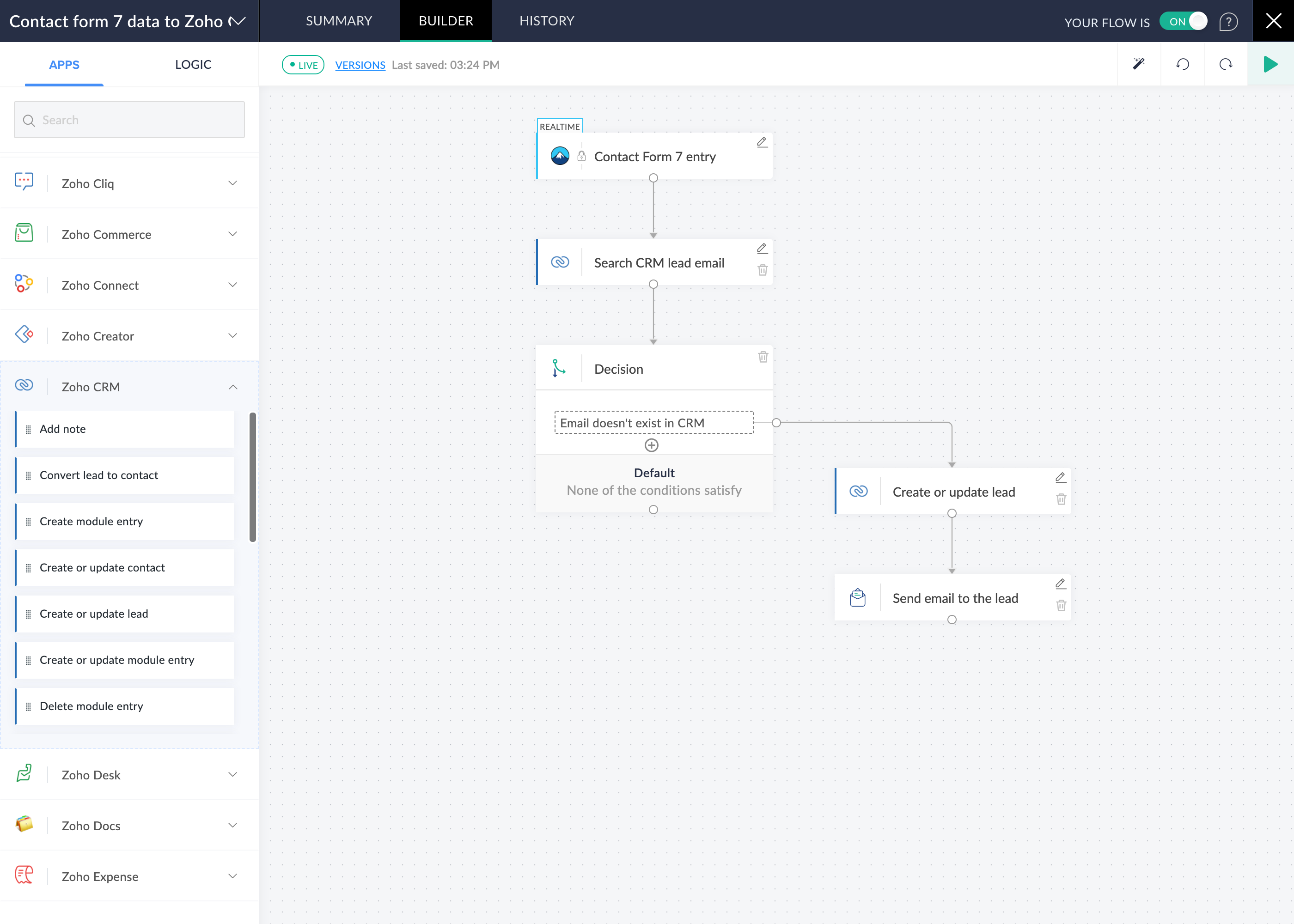
Task: Click the VERSIONS link
Action: tap(360, 64)
